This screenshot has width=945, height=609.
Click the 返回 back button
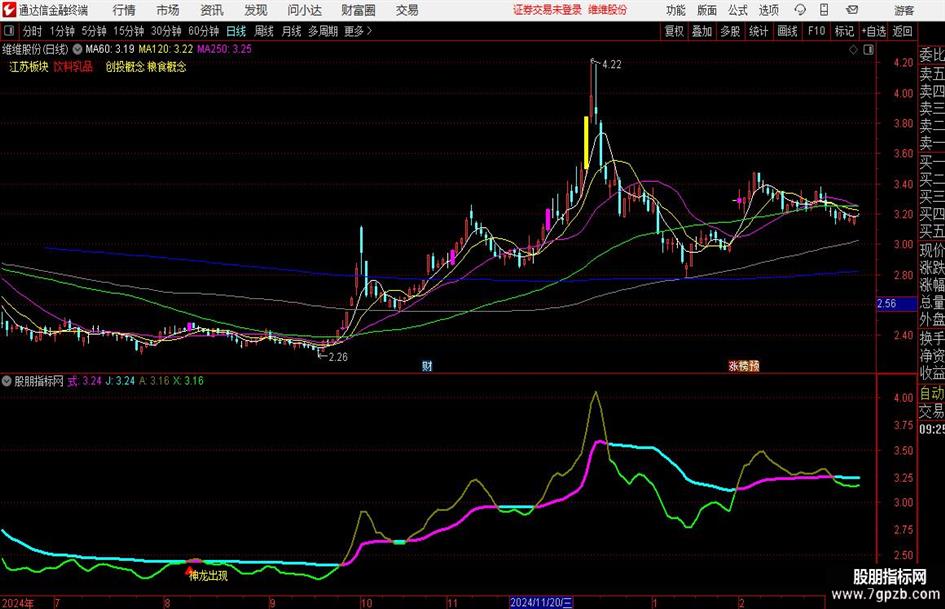tap(902, 31)
